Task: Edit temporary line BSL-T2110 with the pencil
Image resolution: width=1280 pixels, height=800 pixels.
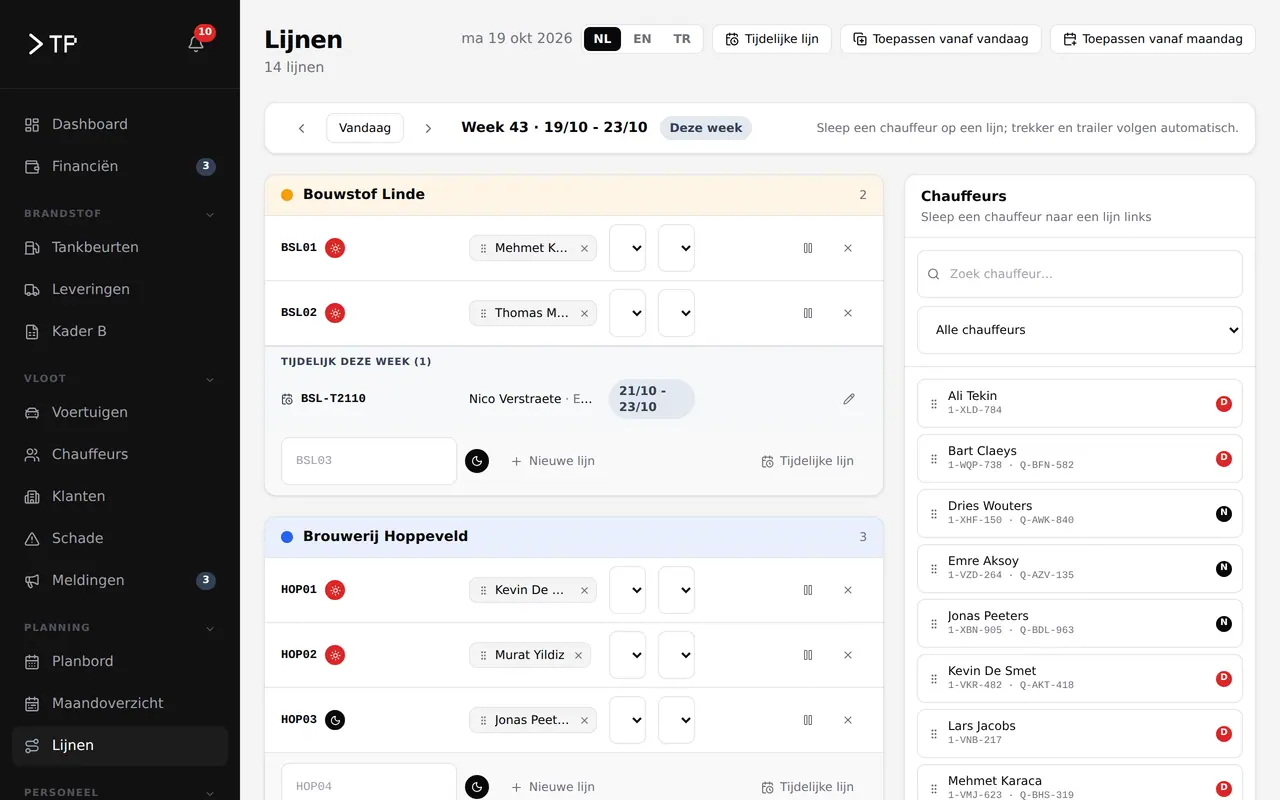Action: [x=849, y=399]
